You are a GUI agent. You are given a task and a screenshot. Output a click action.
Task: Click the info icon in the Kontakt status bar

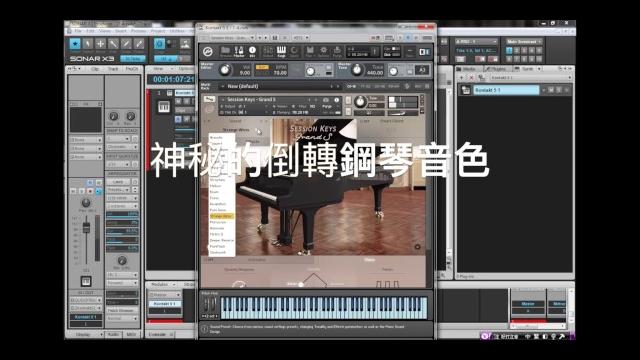tap(204, 328)
